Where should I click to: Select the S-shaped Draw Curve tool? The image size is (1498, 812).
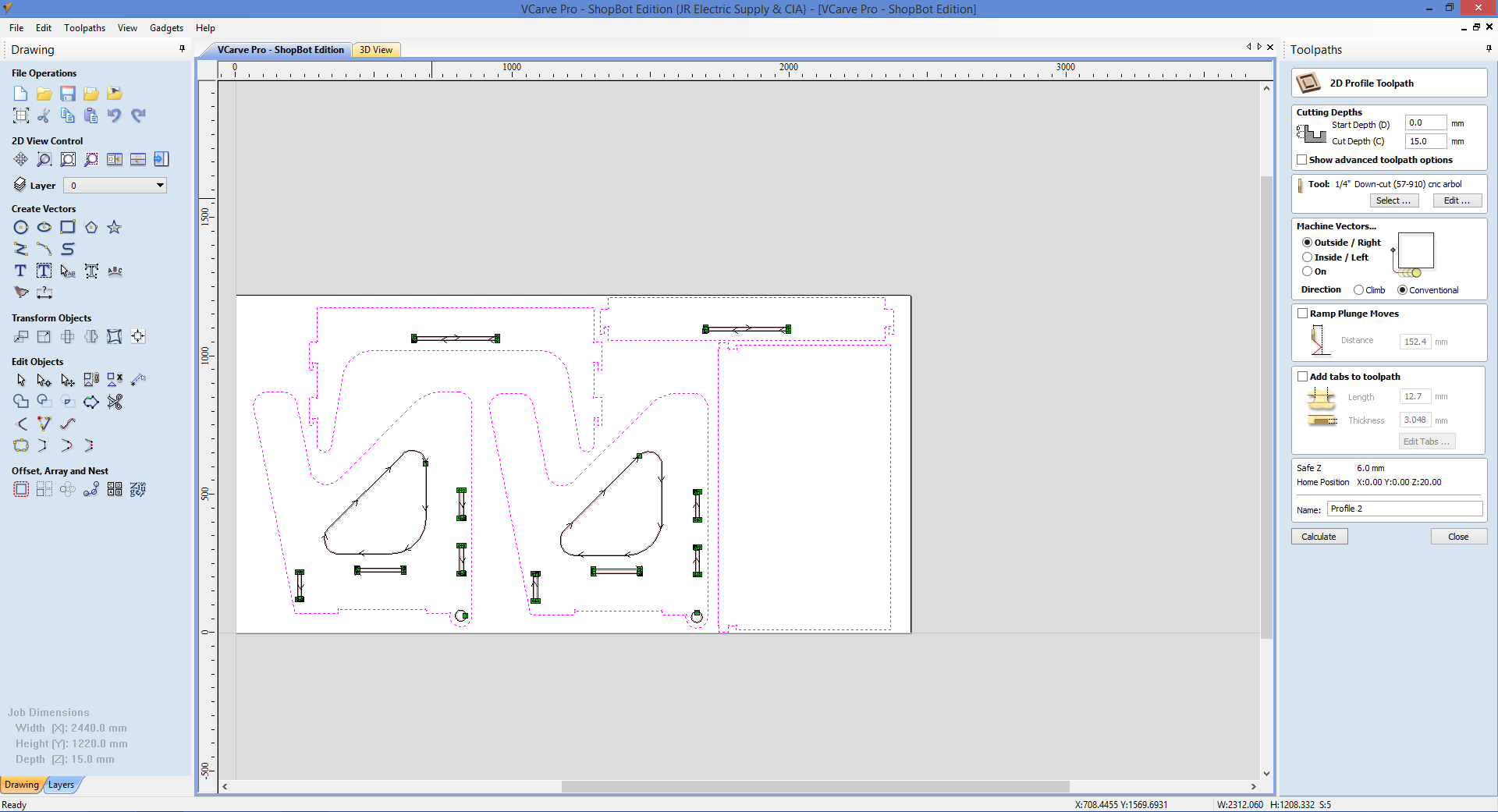pyautogui.click(x=68, y=249)
